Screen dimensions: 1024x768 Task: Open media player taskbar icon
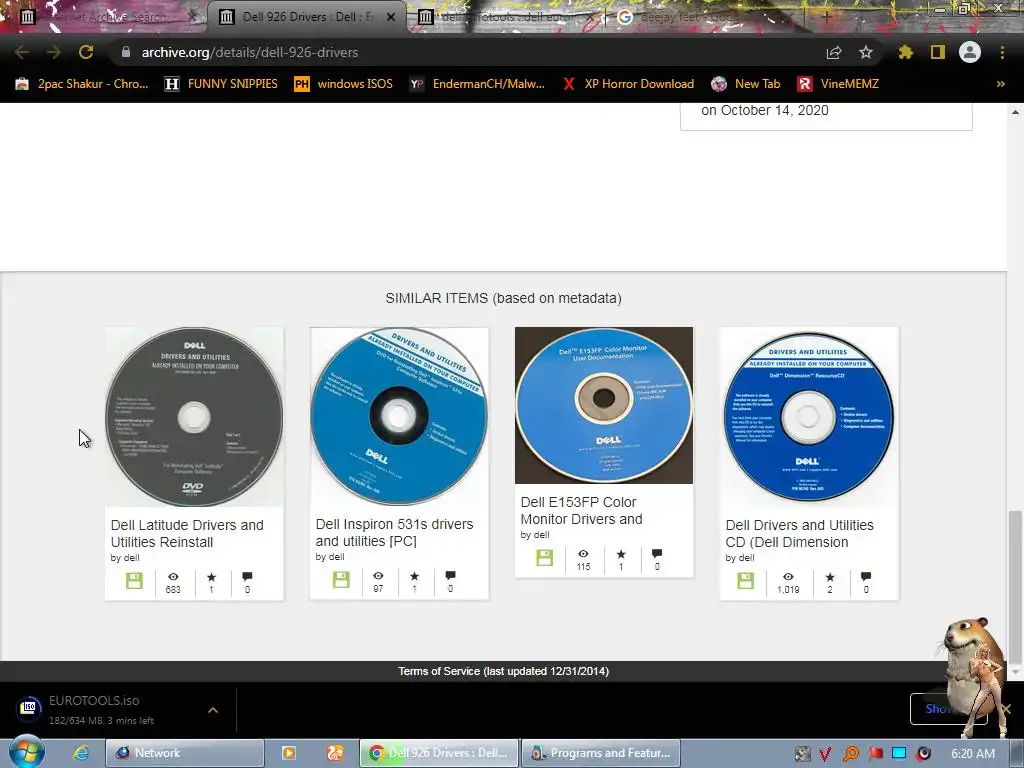(x=289, y=753)
